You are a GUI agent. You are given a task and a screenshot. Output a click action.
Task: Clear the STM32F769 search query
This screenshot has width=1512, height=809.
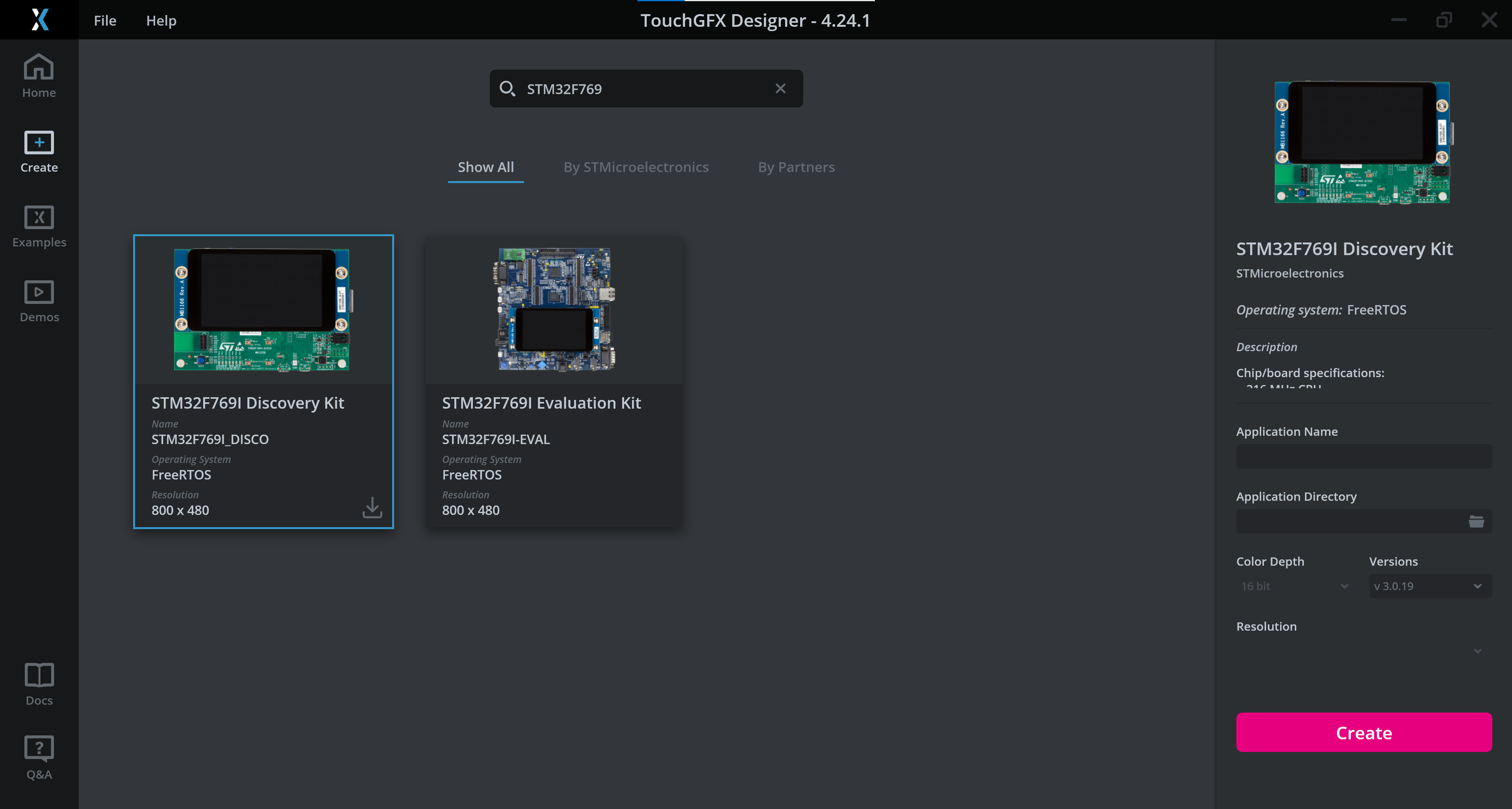coord(780,89)
